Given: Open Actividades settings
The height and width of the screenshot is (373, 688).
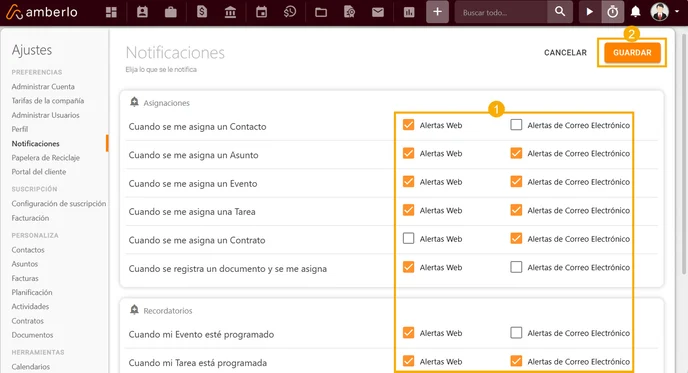Looking at the screenshot, I should point(30,306).
